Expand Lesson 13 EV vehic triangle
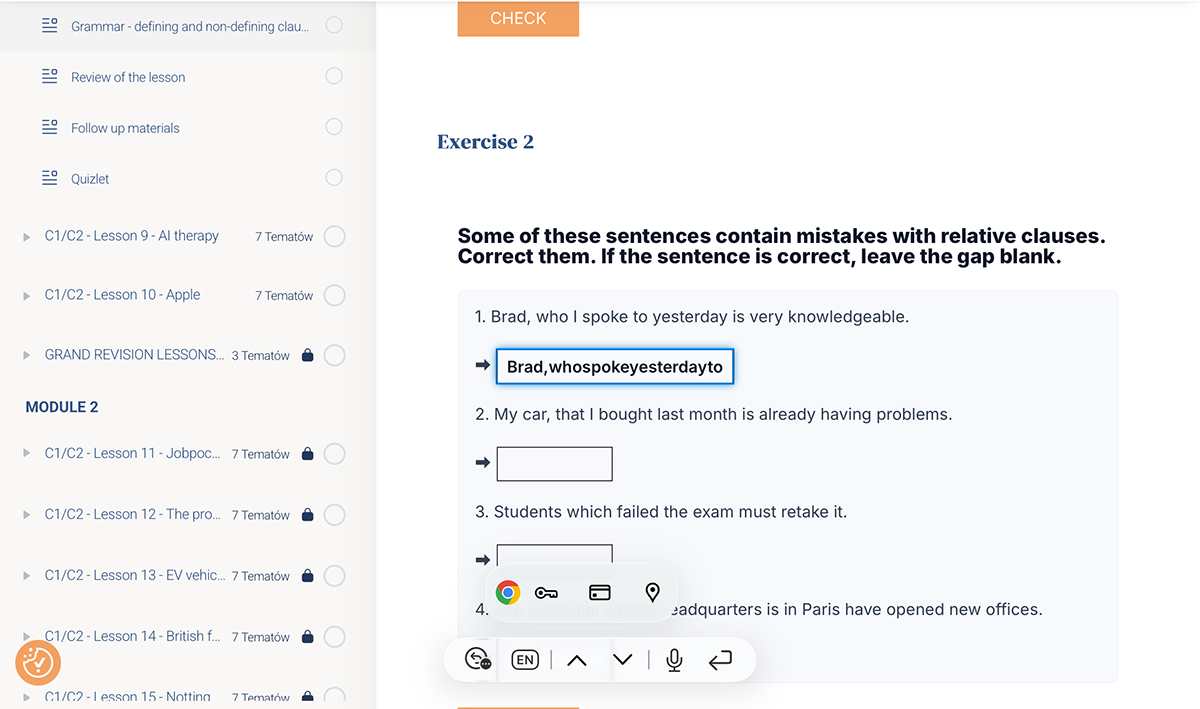This screenshot has height=709, width=1200. pos(26,576)
